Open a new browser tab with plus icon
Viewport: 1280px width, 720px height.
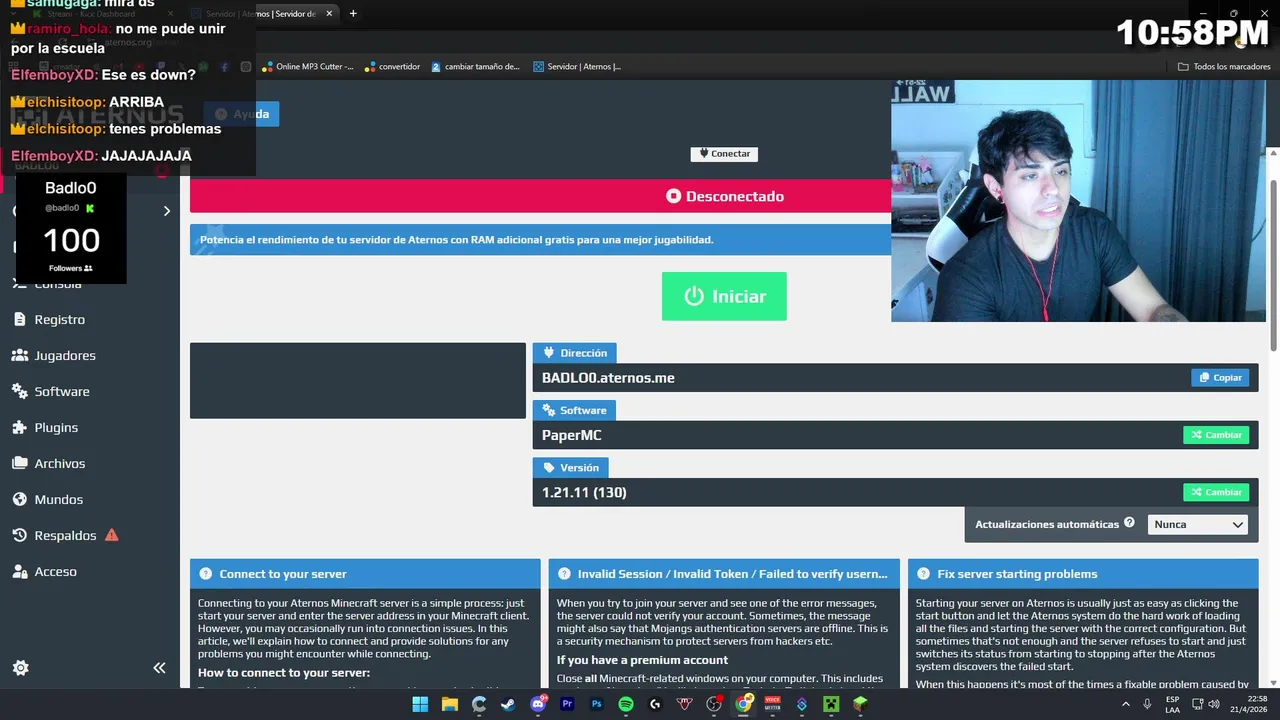353,14
